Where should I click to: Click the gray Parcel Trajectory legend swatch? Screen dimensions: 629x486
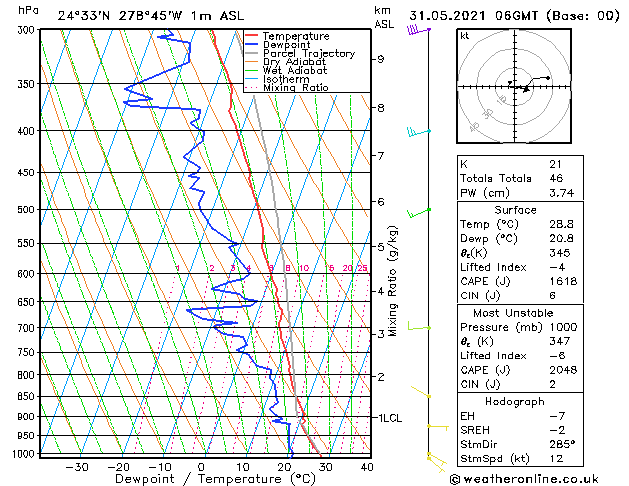click(252, 53)
